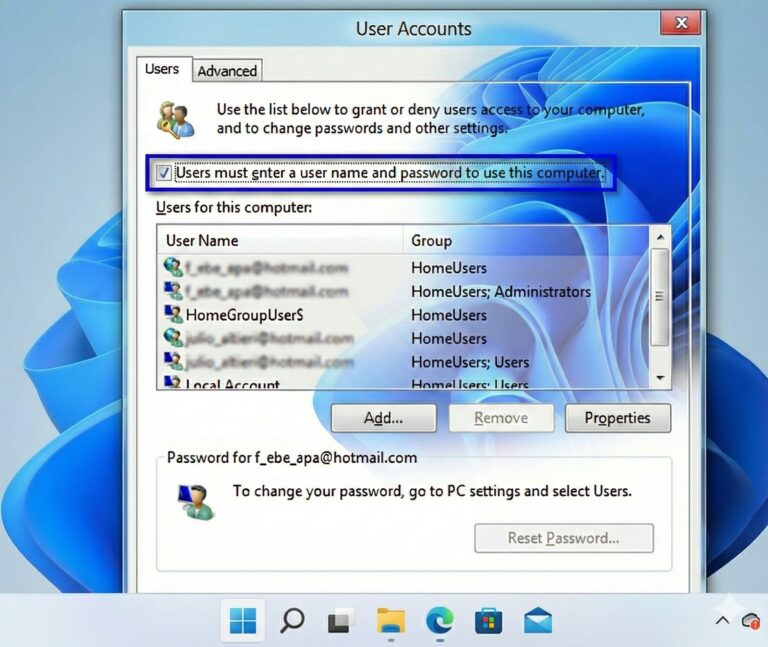The width and height of the screenshot is (768, 647).
Task: Expand the hidden system tray icons chevron
Action: coord(722,621)
